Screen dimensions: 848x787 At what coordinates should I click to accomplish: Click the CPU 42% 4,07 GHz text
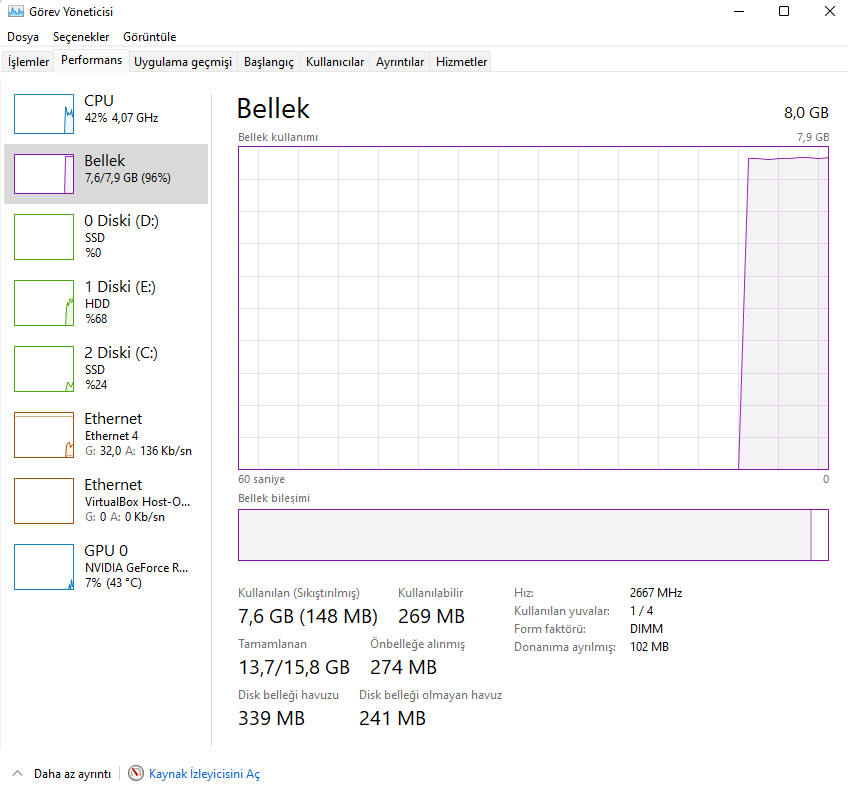(121, 118)
